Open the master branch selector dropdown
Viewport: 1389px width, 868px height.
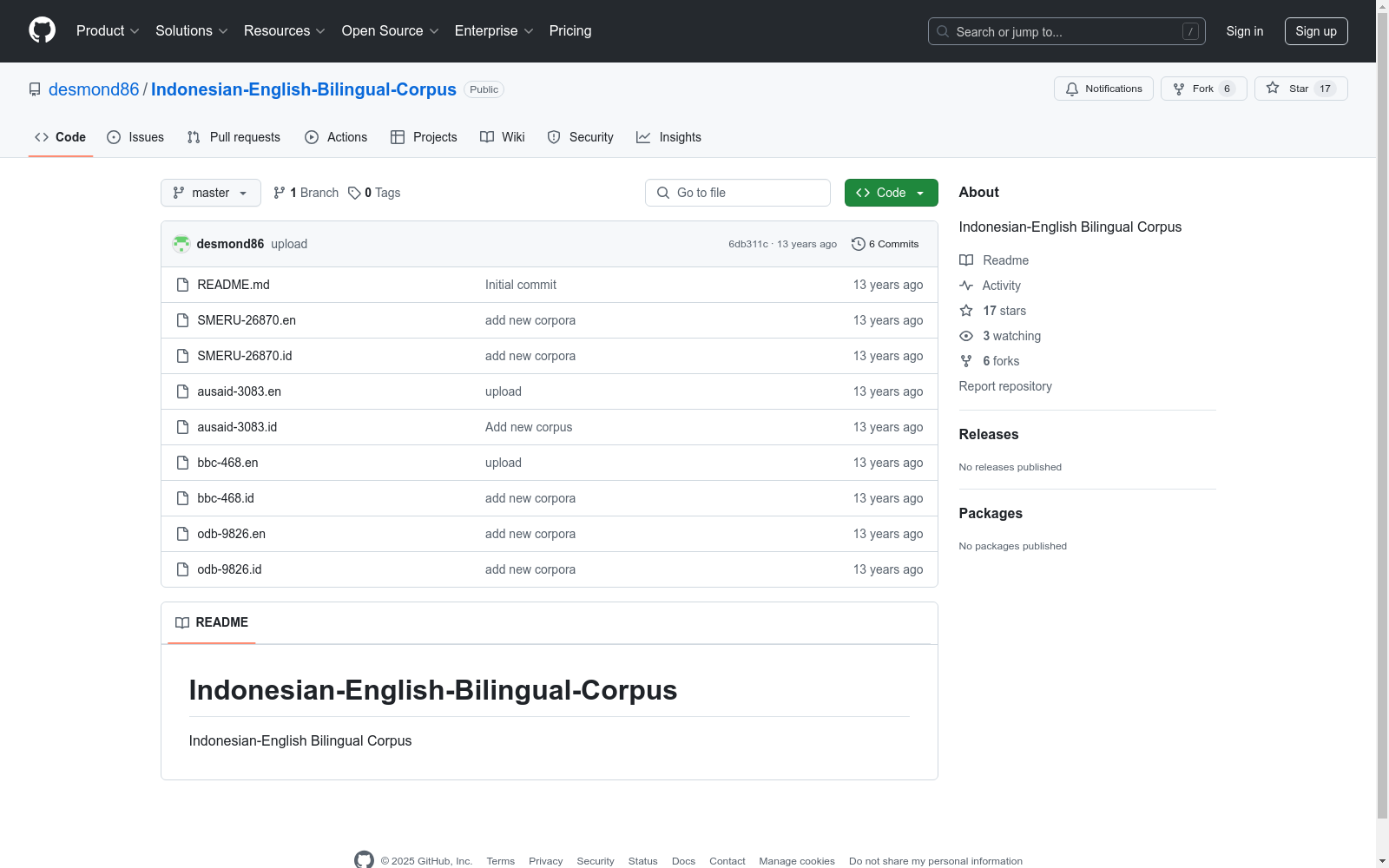(211, 193)
